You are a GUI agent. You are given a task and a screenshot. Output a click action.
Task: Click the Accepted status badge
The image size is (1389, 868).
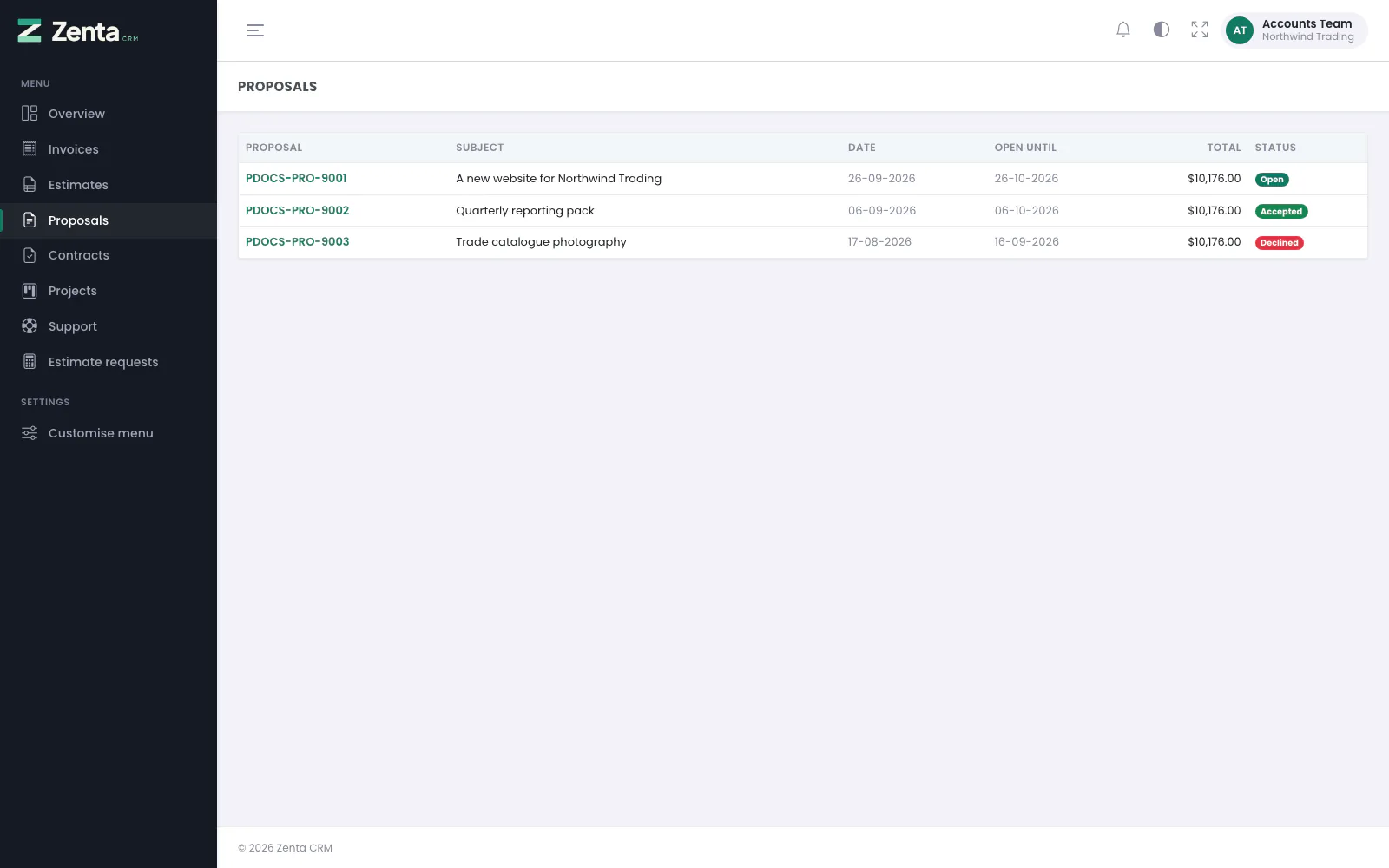1281,212
